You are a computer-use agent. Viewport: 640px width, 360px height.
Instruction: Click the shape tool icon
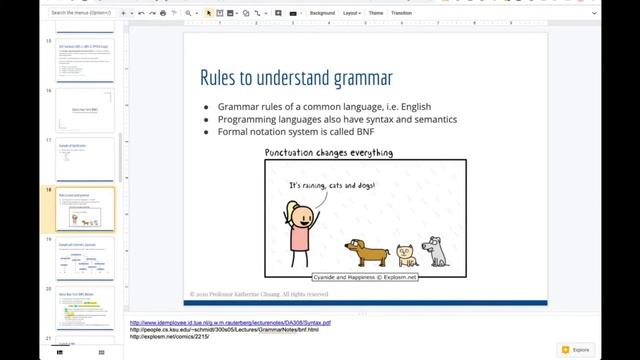(x=246, y=13)
